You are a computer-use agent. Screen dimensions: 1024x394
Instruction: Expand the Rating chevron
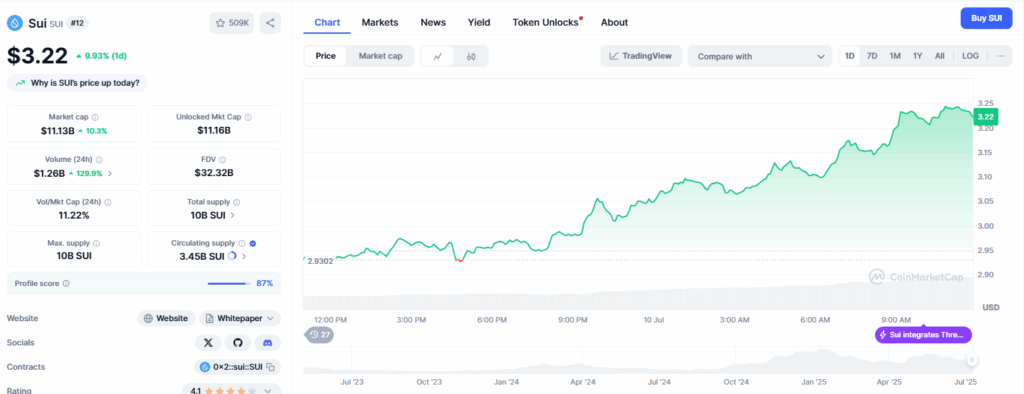click(268, 391)
